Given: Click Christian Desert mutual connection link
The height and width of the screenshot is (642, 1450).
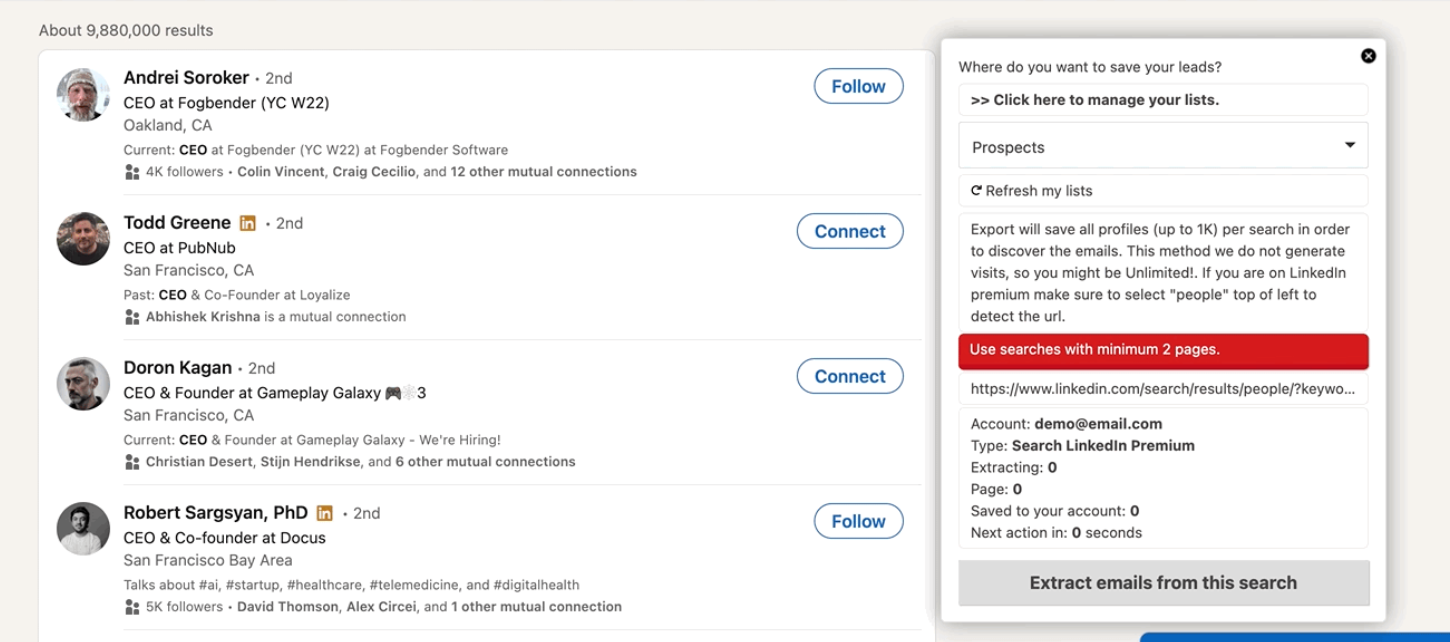Looking at the screenshot, I should [199, 462].
